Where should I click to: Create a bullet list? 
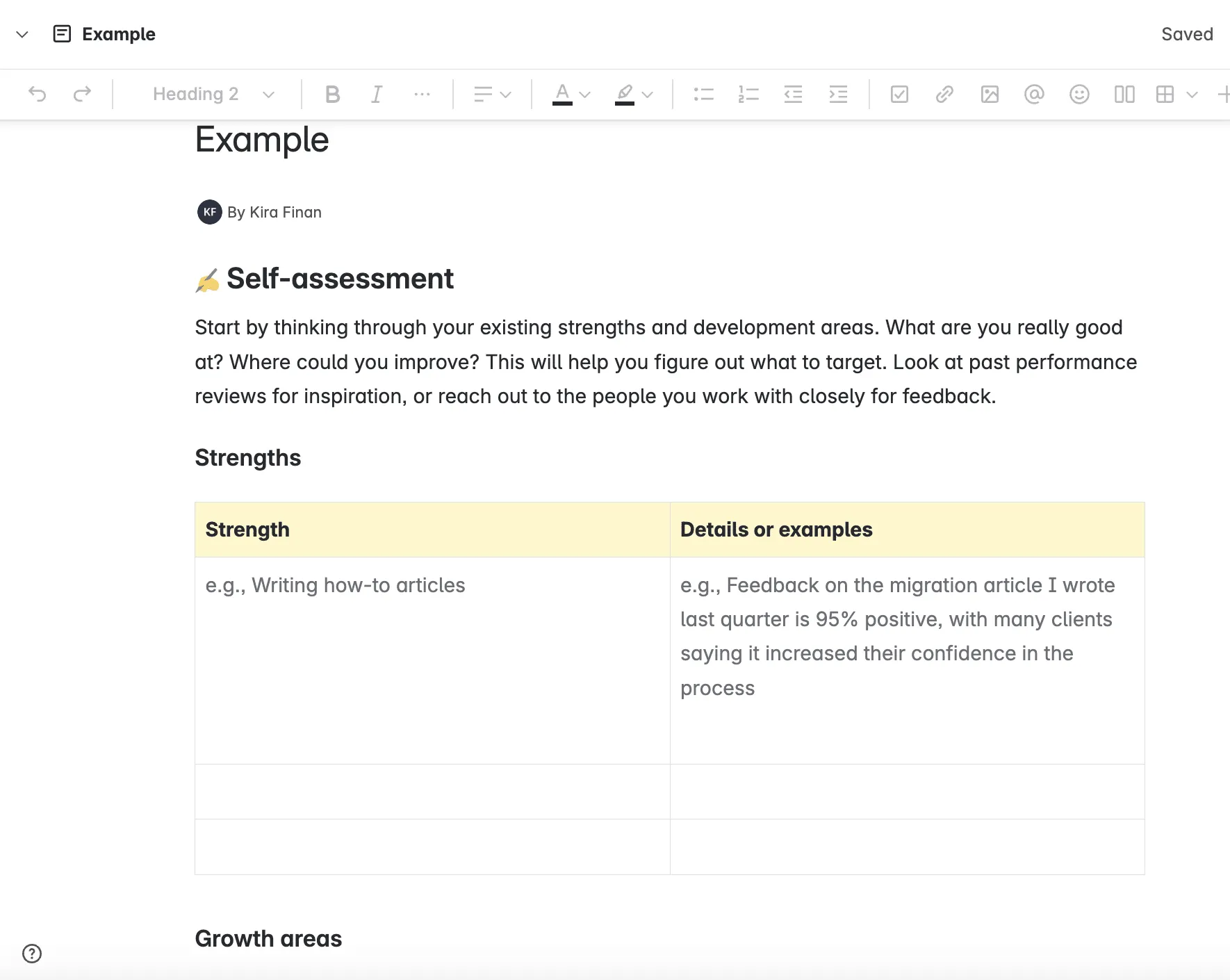point(703,94)
